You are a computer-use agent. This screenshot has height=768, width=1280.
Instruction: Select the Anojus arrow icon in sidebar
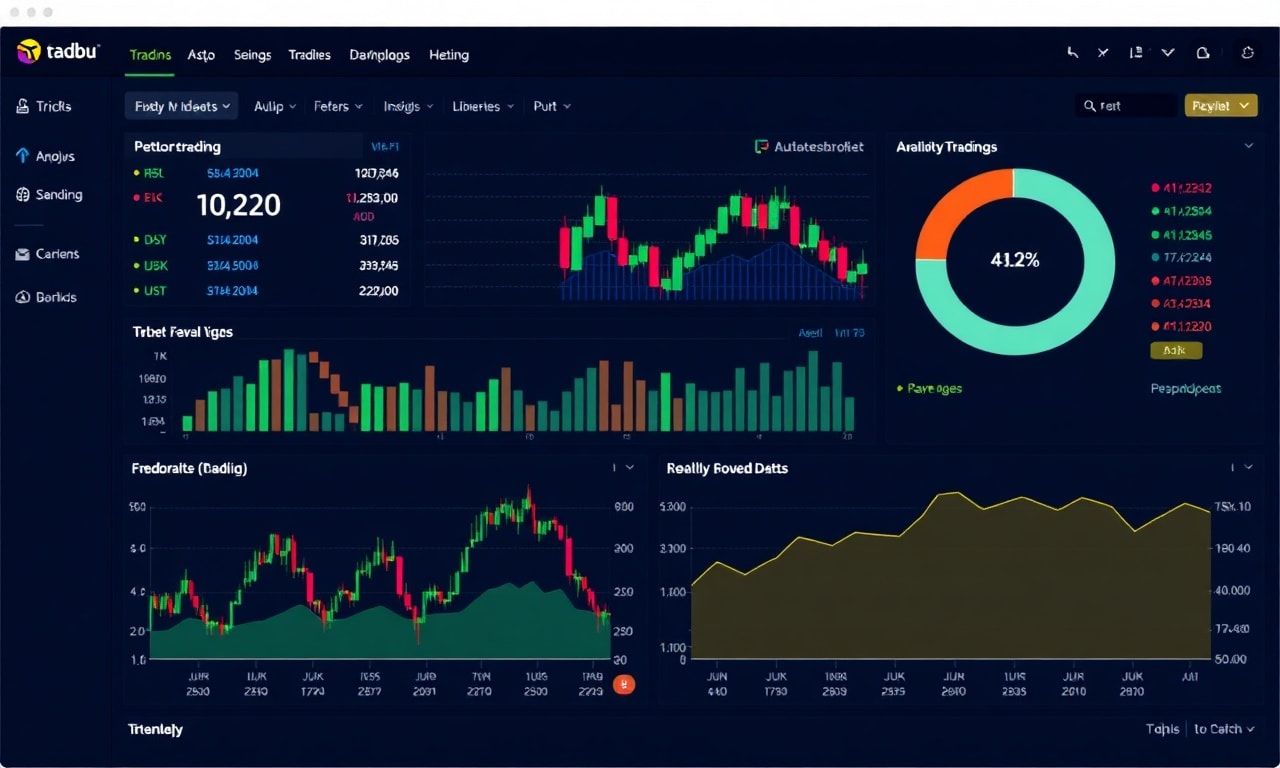23,156
